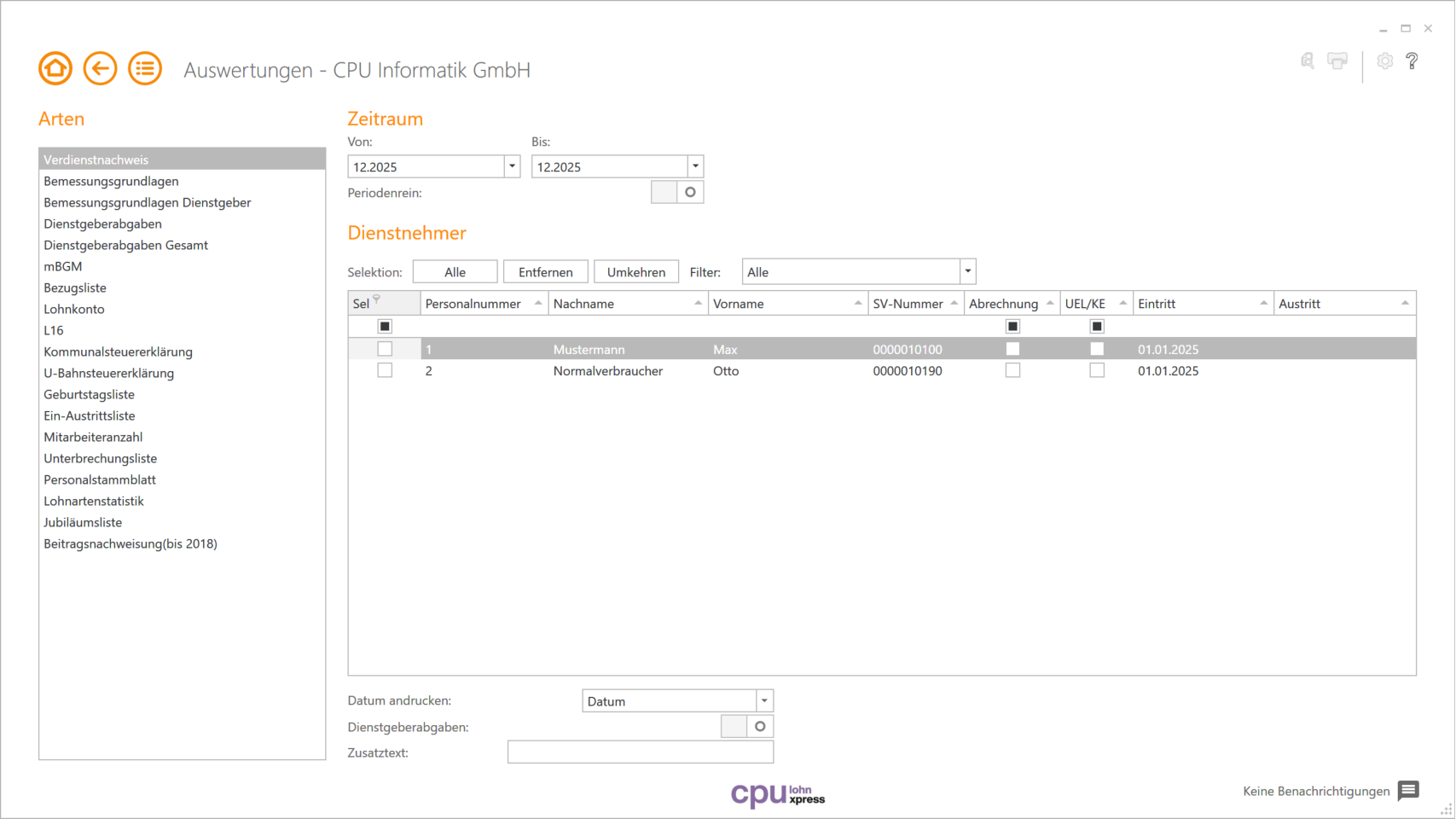
Task: Enable the Dienstgeberabgaben toggle
Action: coord(745,726)
